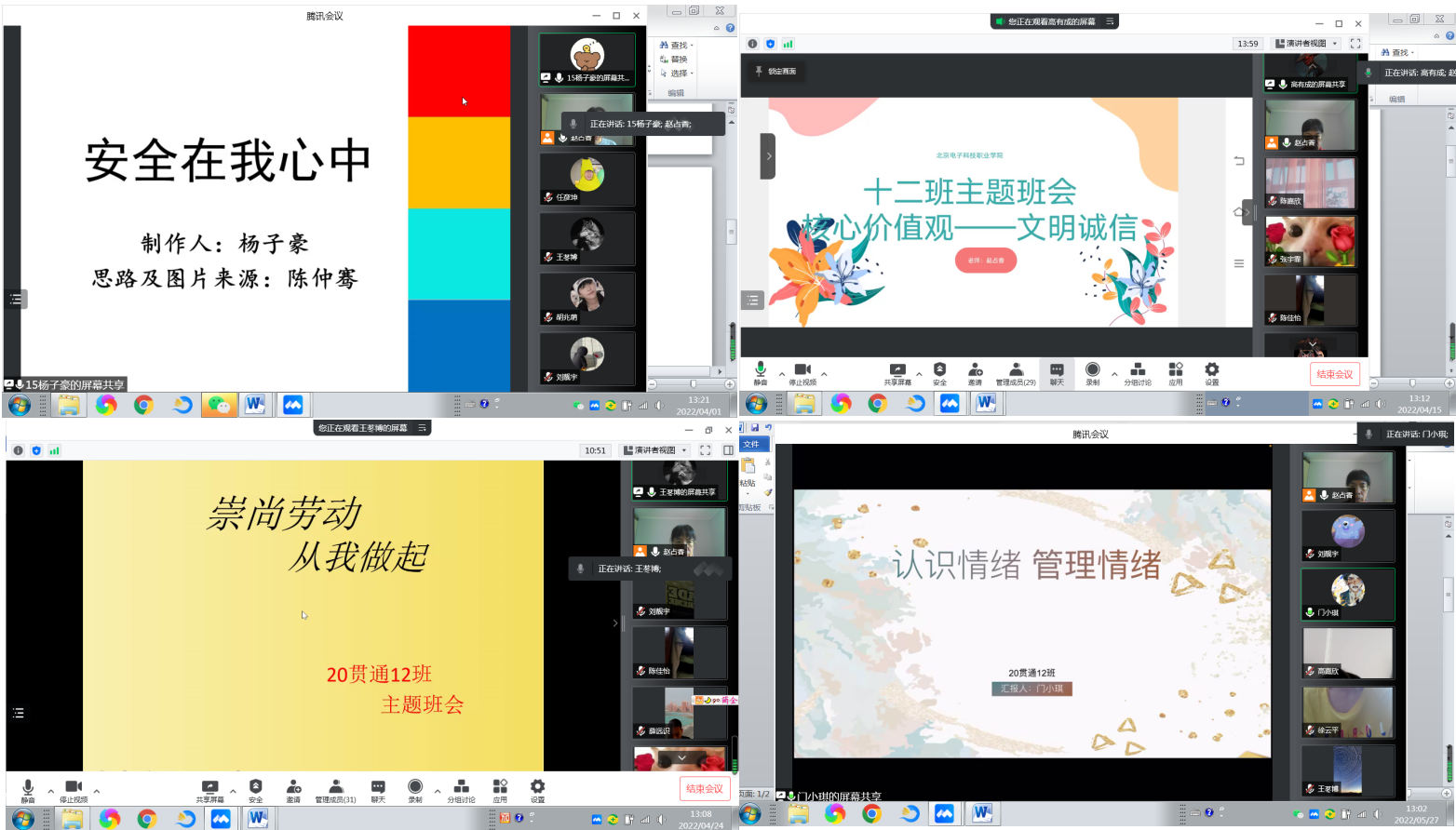Invite participants via the 邀请 icon

pos(974,372)
